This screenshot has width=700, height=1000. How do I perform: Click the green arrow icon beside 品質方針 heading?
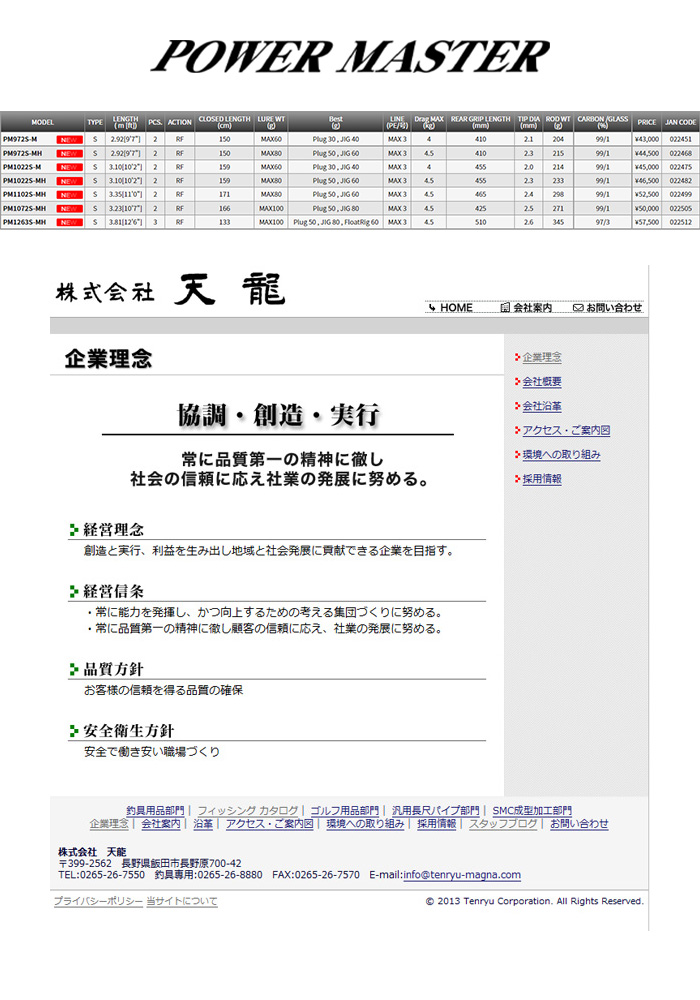click(x=74, y=670)
